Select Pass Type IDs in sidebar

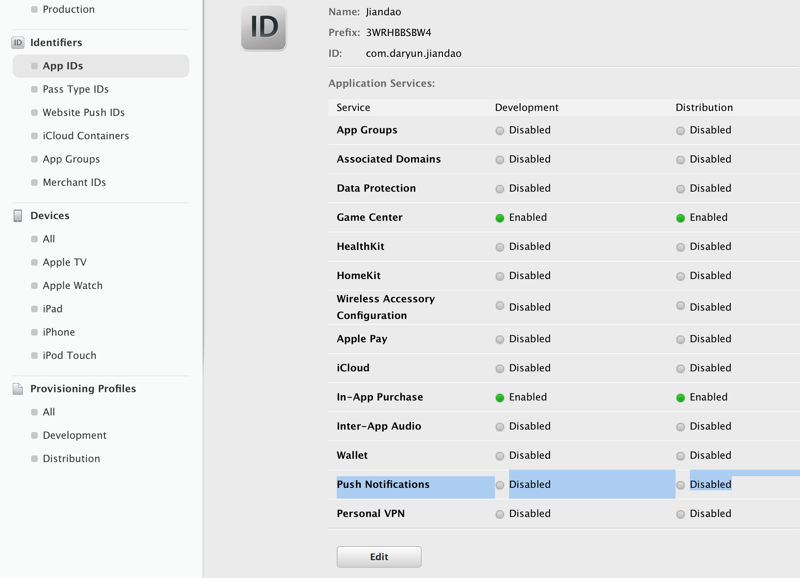[75, 89]
